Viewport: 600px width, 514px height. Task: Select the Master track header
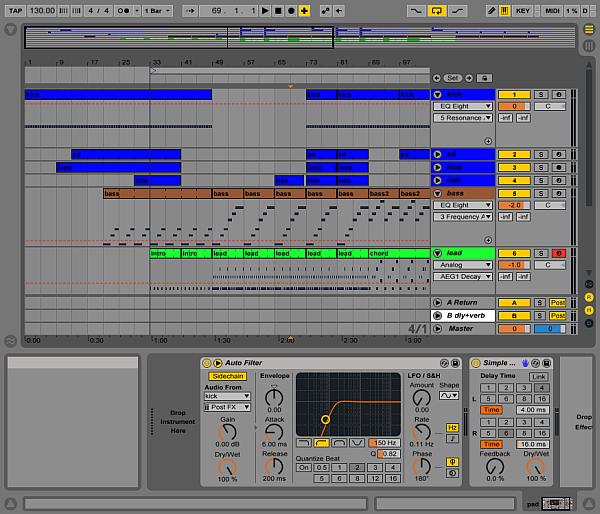[x=461, y=328]
